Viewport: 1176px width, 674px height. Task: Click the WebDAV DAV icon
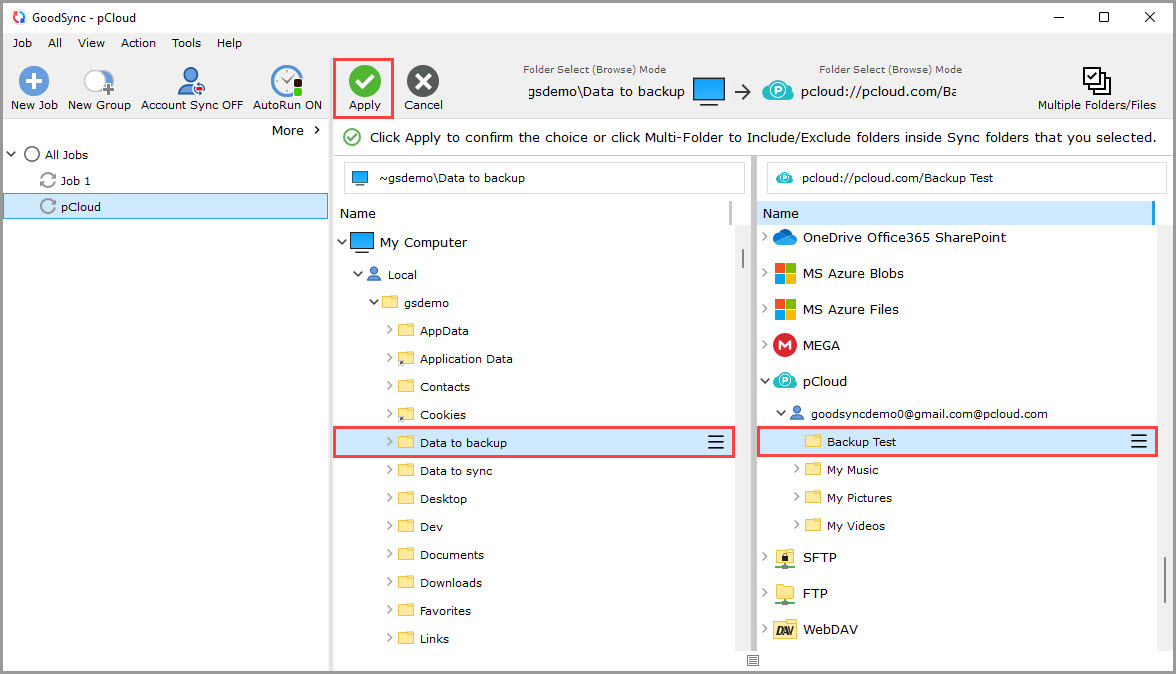(784, 630)
